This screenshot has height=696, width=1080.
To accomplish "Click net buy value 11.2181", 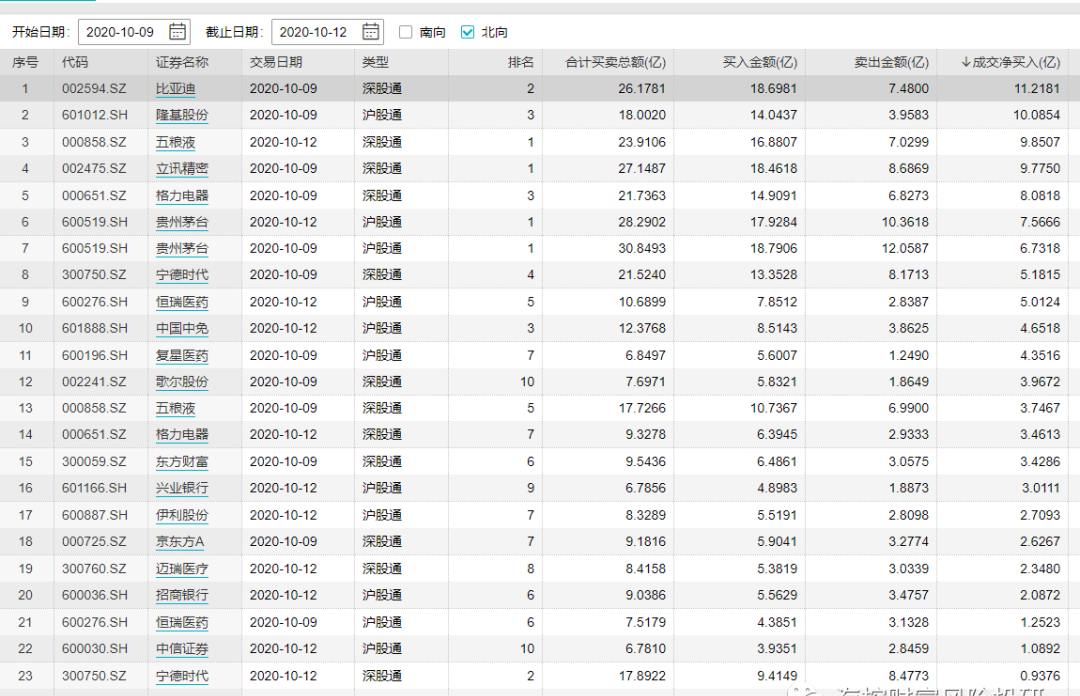I will pyautogui.click(x=1037, y=89).
